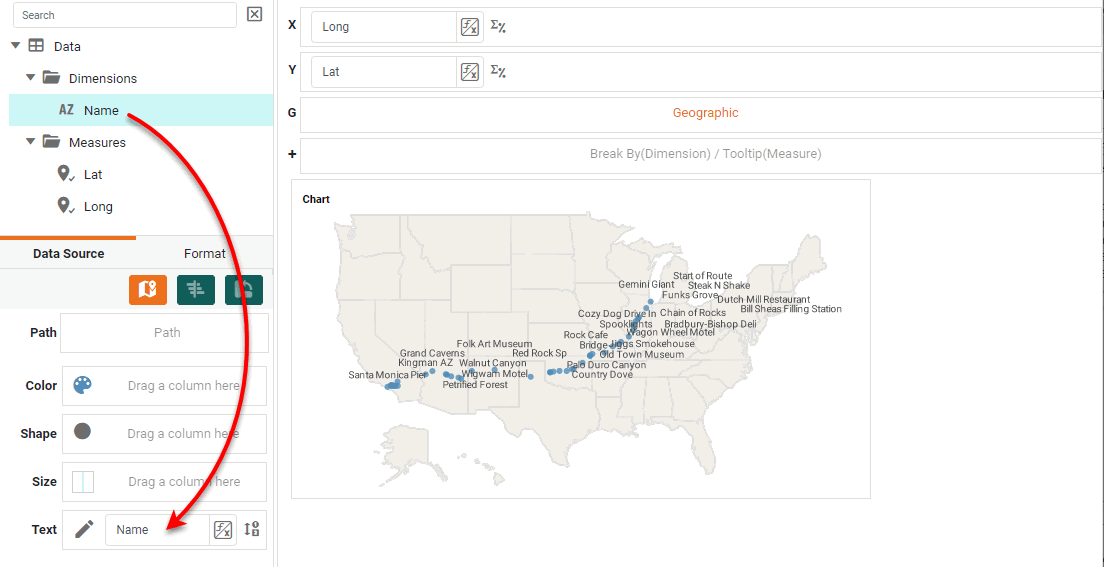Collapse the Dimensions folder
This screenshot has height=567, width=1104.
pyautogui.click(x=31, y=78)
